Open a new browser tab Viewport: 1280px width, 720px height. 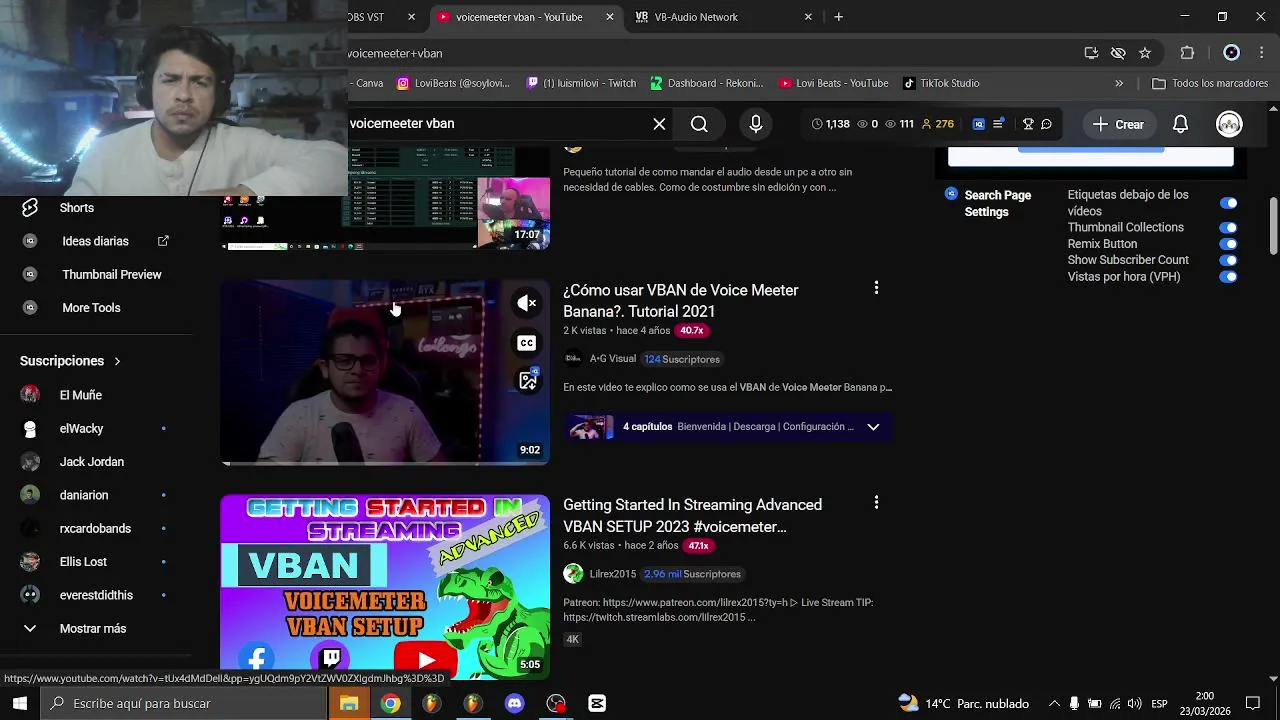click(838, 17)
